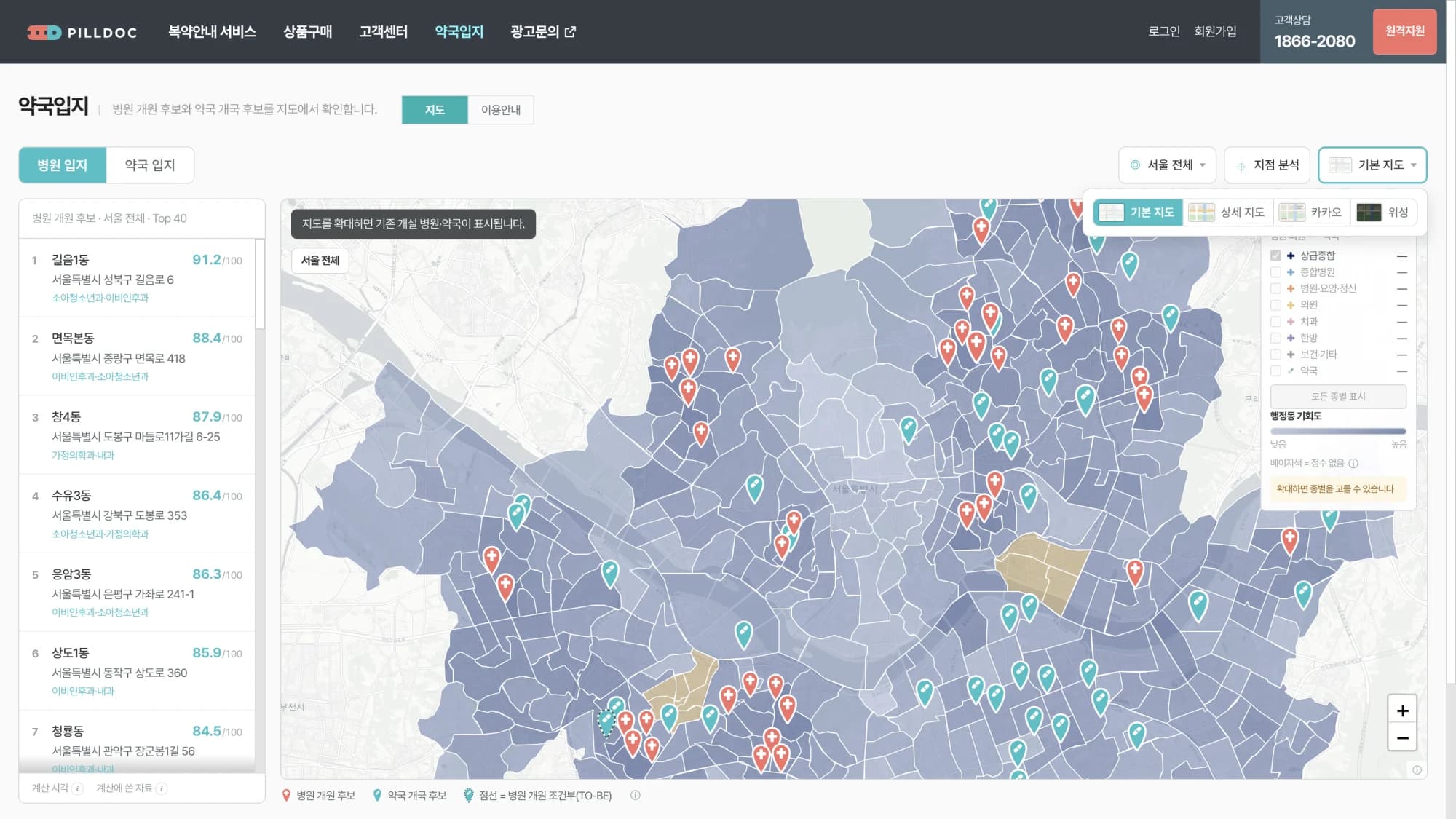Select 길음1동 in the candidate list
1456x819 pixels.
point(137,278)
